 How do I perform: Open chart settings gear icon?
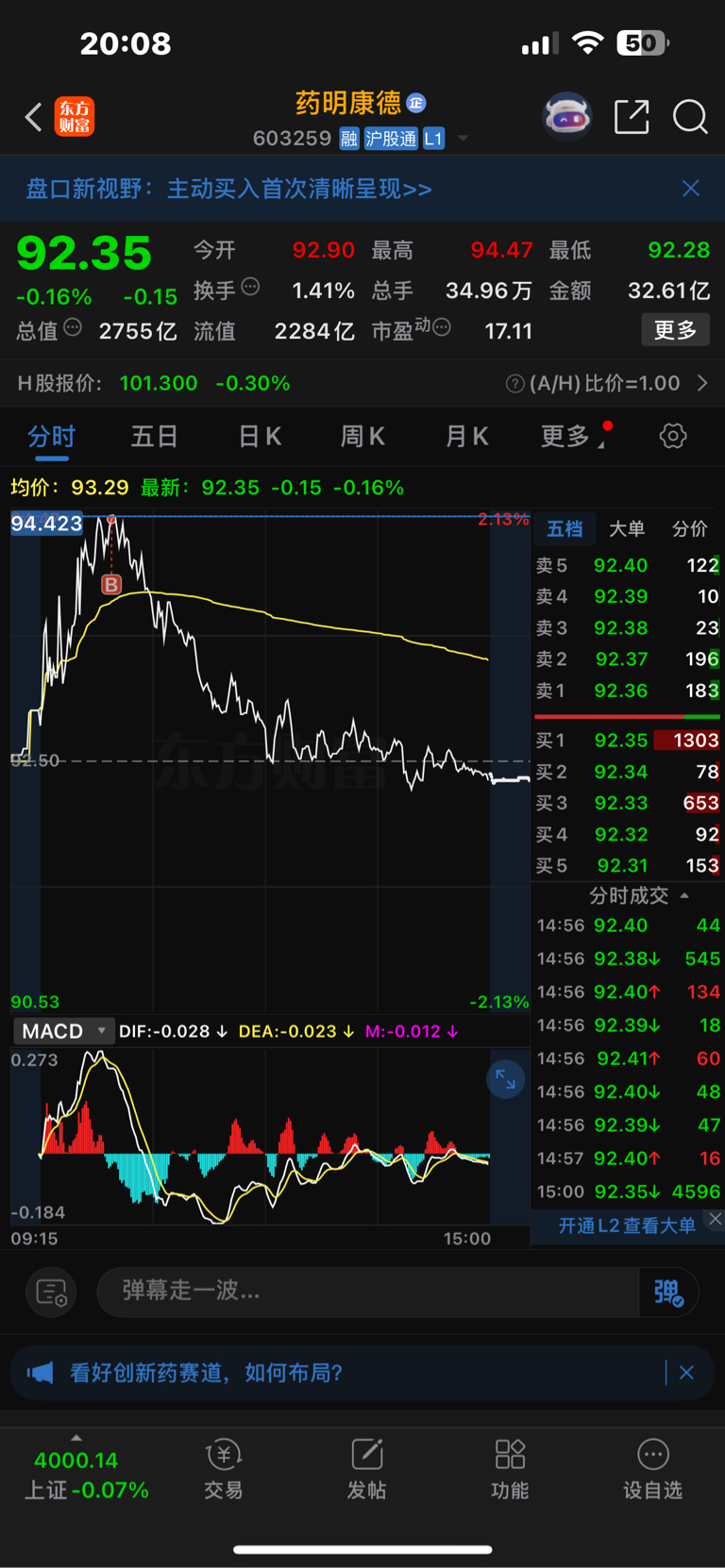point(673,436)
